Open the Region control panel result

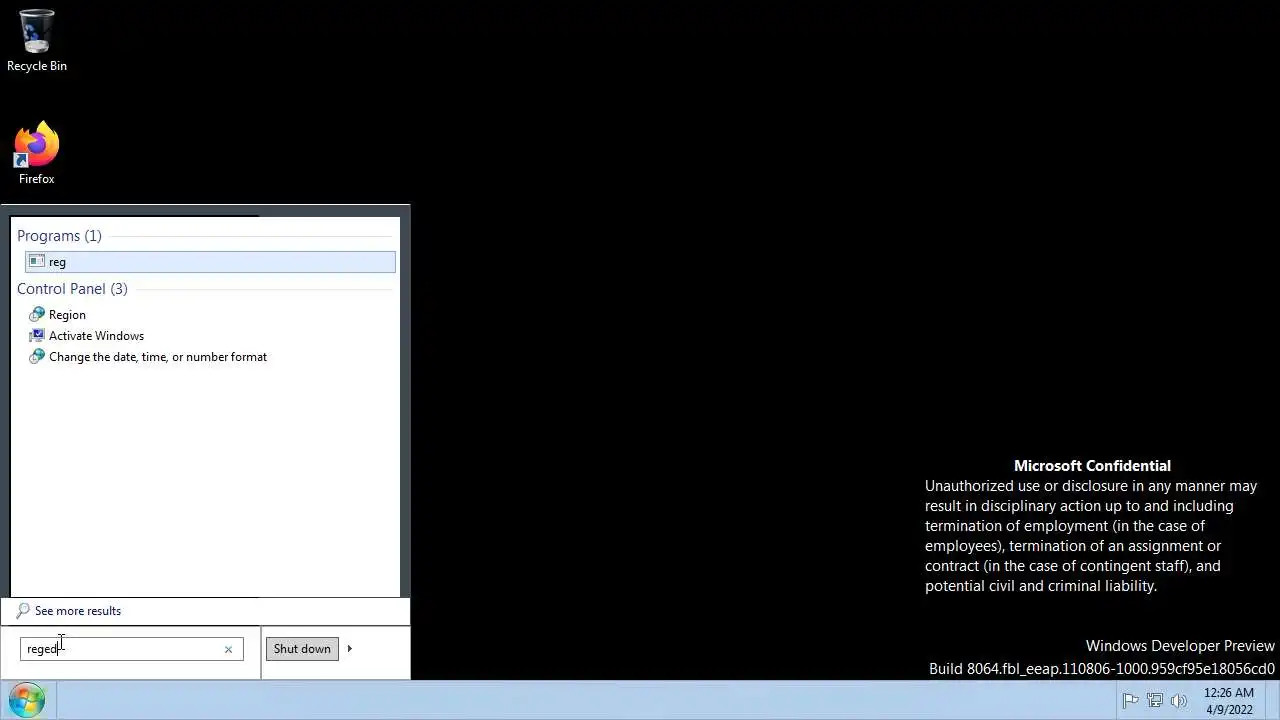click(67, 315)
